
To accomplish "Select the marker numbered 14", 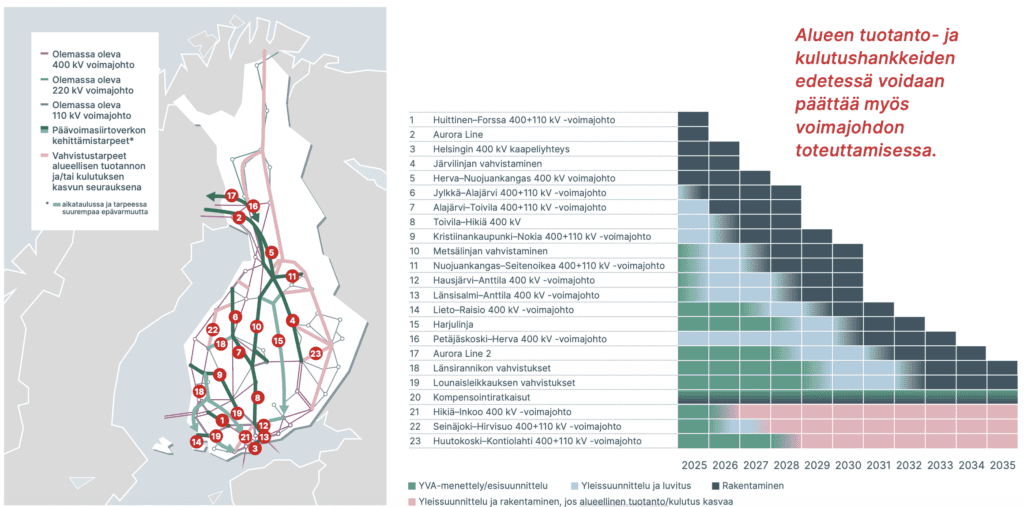I will (x=196, y=441).
